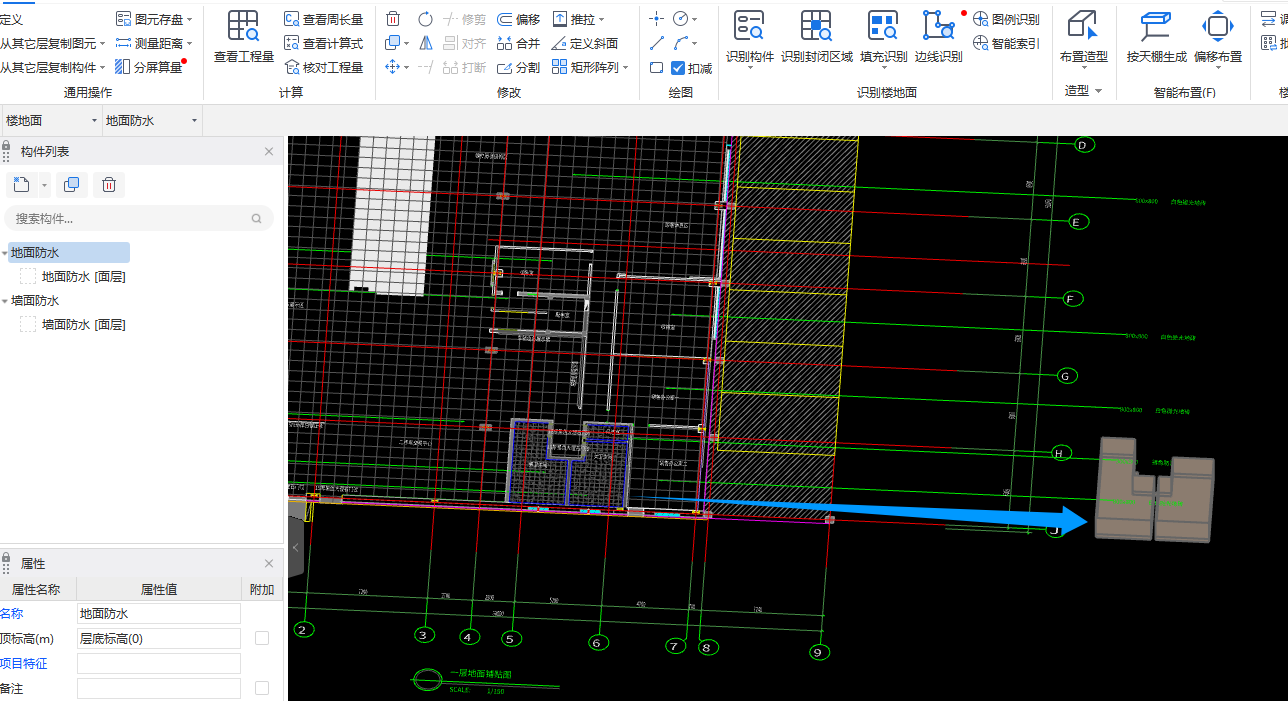Tick the 附加 checkbox for 备注
The width and height of the screenshot is (1288, 701).
pos(262,688)
